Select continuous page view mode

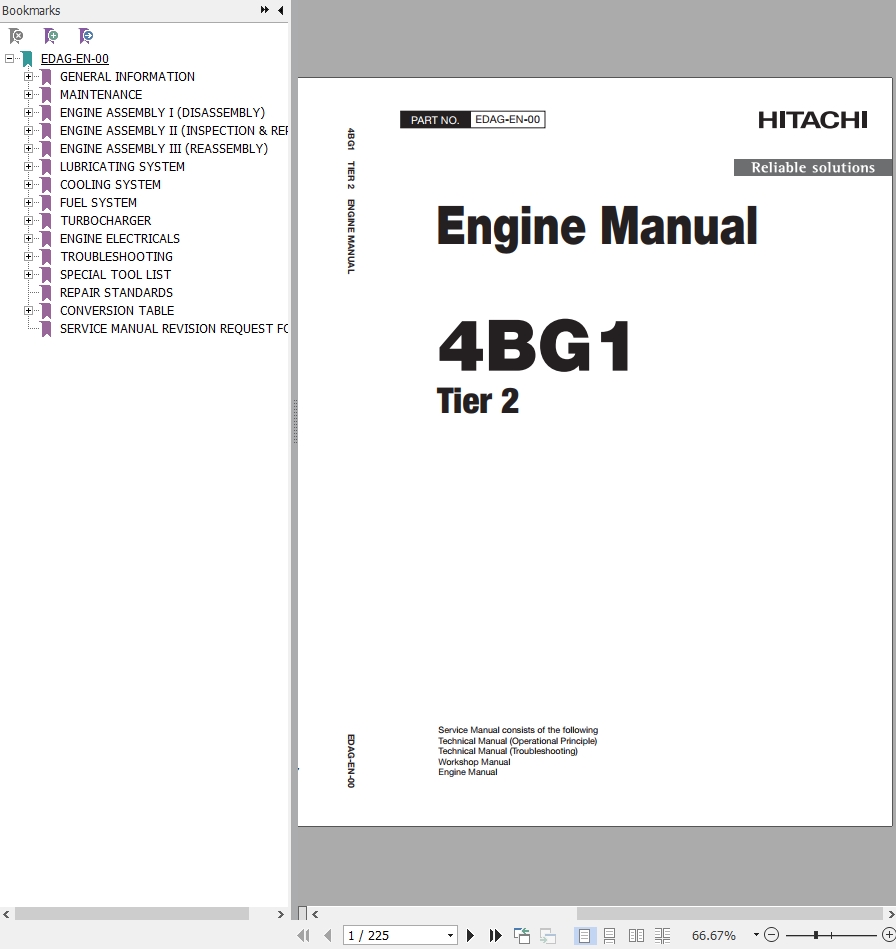coord(610,935)
